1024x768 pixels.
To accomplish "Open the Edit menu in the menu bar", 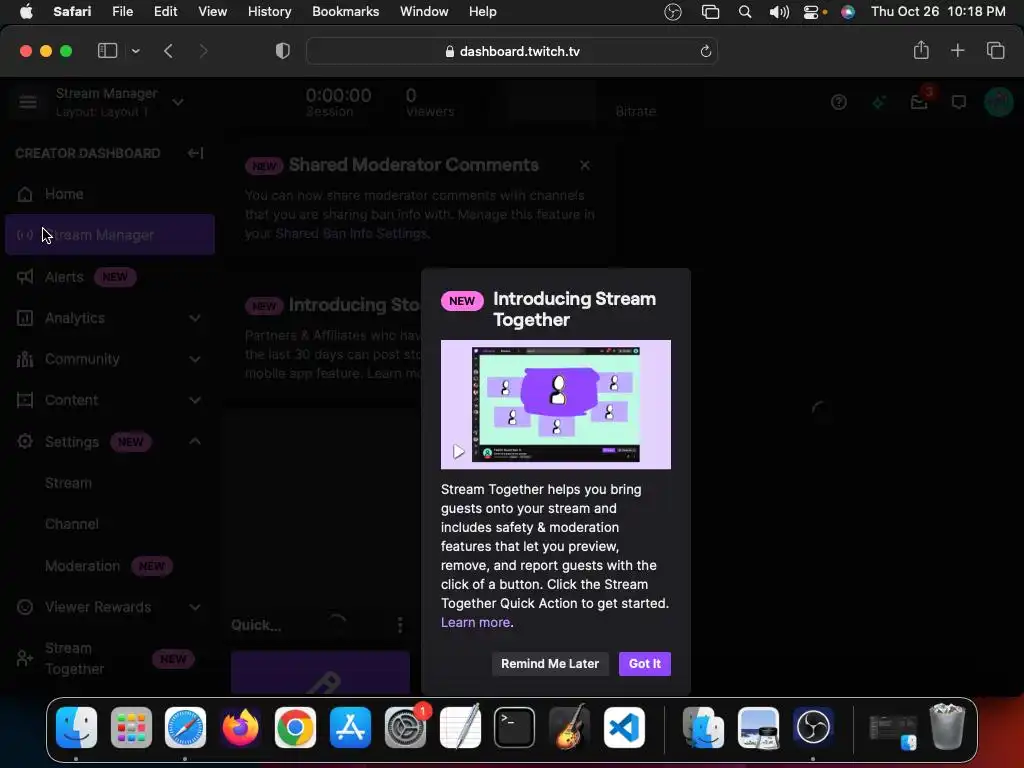I will pos(165,12).
